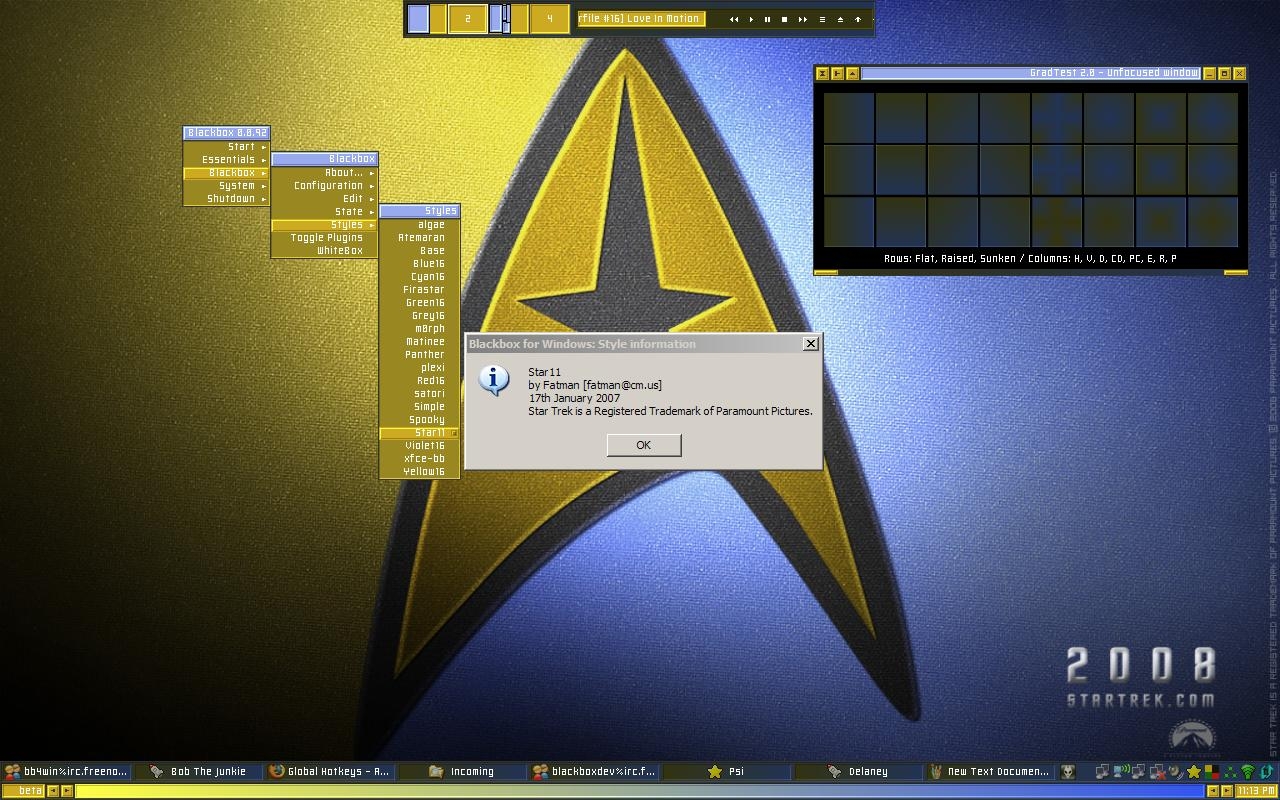Open bb4win%irc.freeno... task in taskbar
Screen dimensions: 1280x800
67,772
